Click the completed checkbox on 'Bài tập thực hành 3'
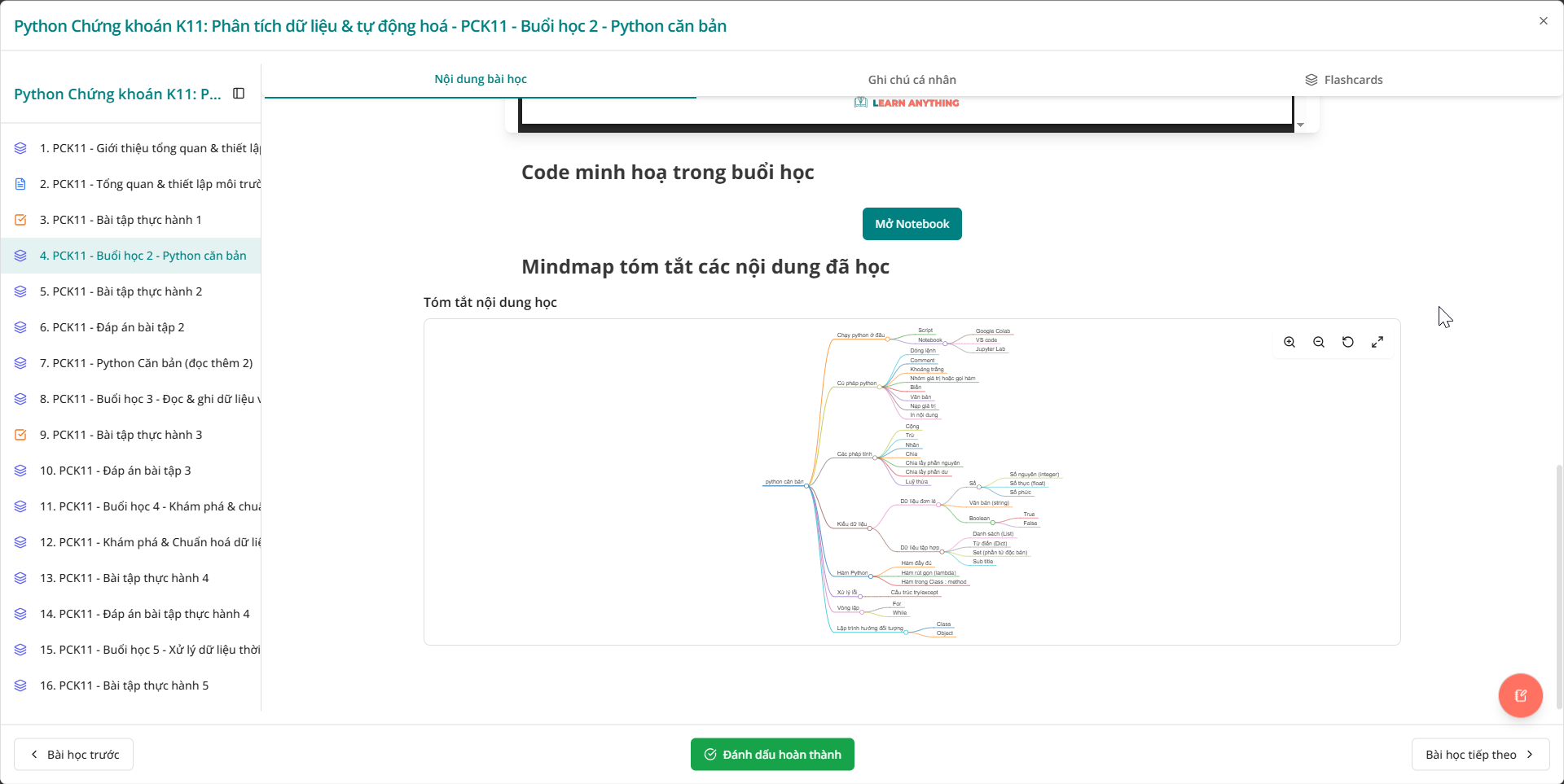The image size is (1564, 784). pos(20,434)
